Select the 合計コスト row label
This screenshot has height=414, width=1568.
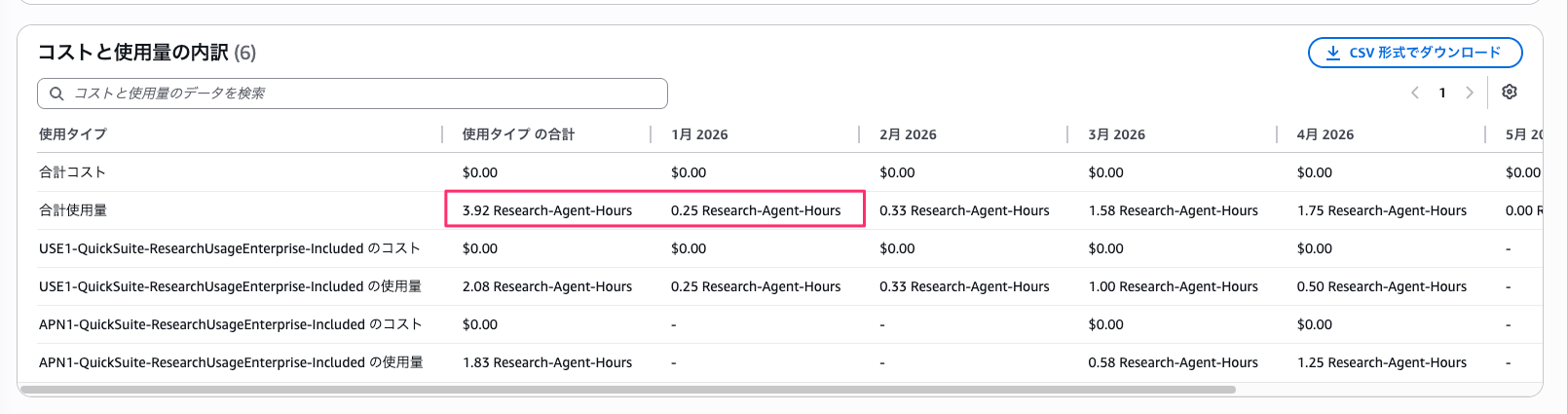tap(72, 172)
